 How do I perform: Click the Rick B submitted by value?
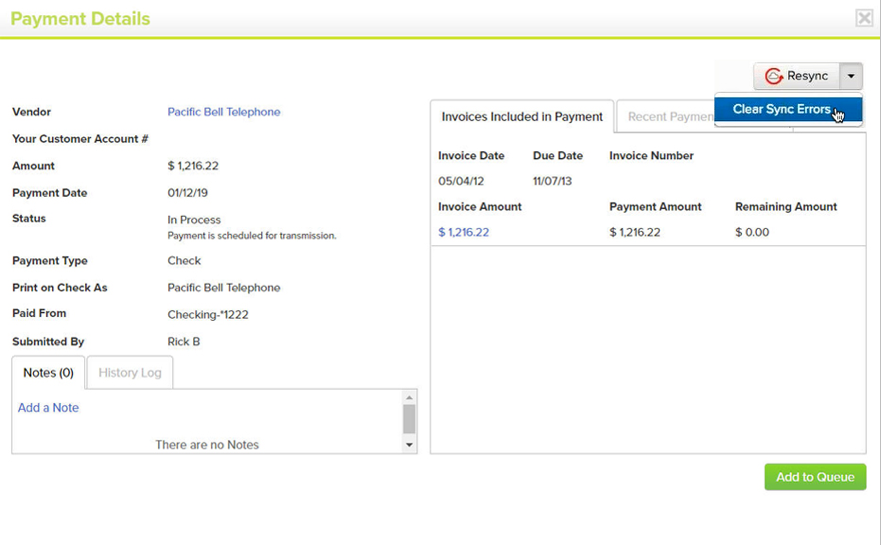[x=184, y=342]
